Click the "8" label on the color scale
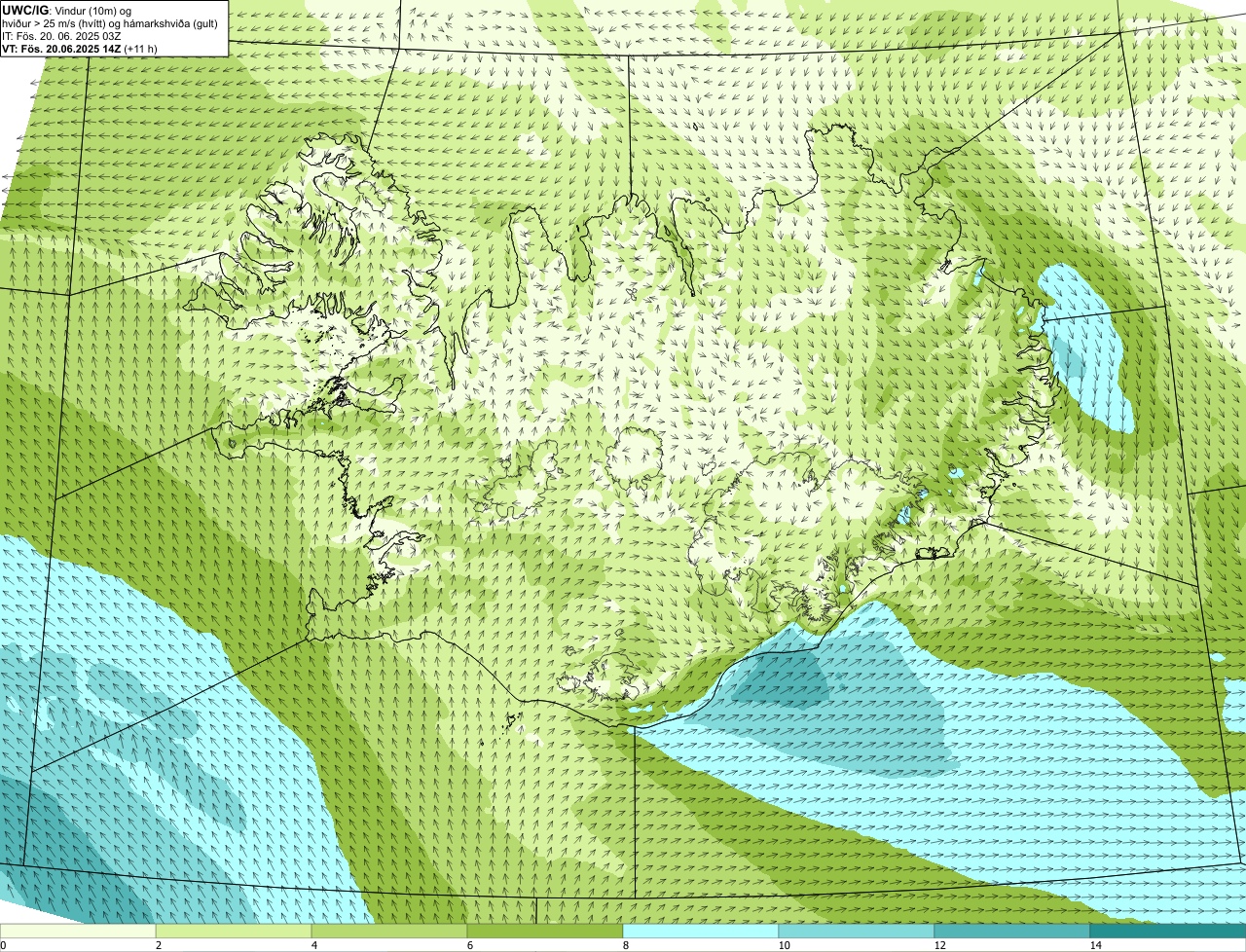This screenshot has width=1246, height=952. (x=625, y=945)
